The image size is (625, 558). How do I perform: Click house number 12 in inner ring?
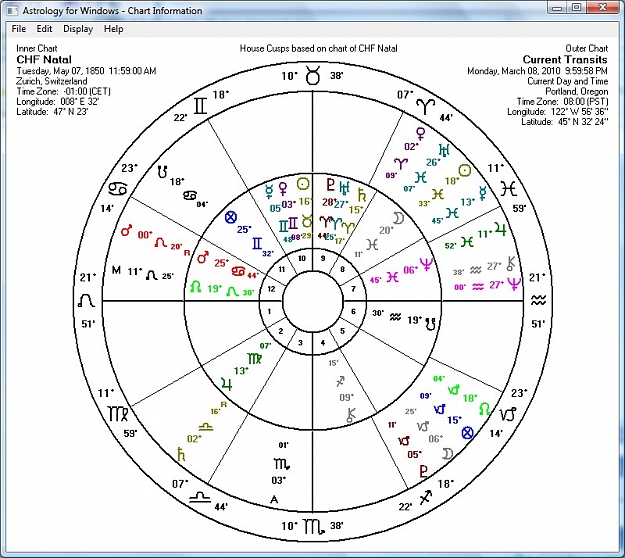271,289
